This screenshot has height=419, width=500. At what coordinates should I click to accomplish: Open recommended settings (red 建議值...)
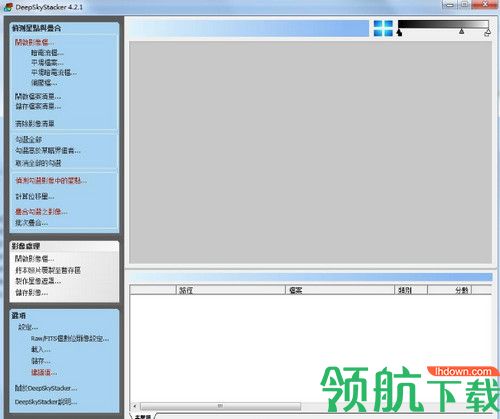pyautogui.click(x=44, y=372)
